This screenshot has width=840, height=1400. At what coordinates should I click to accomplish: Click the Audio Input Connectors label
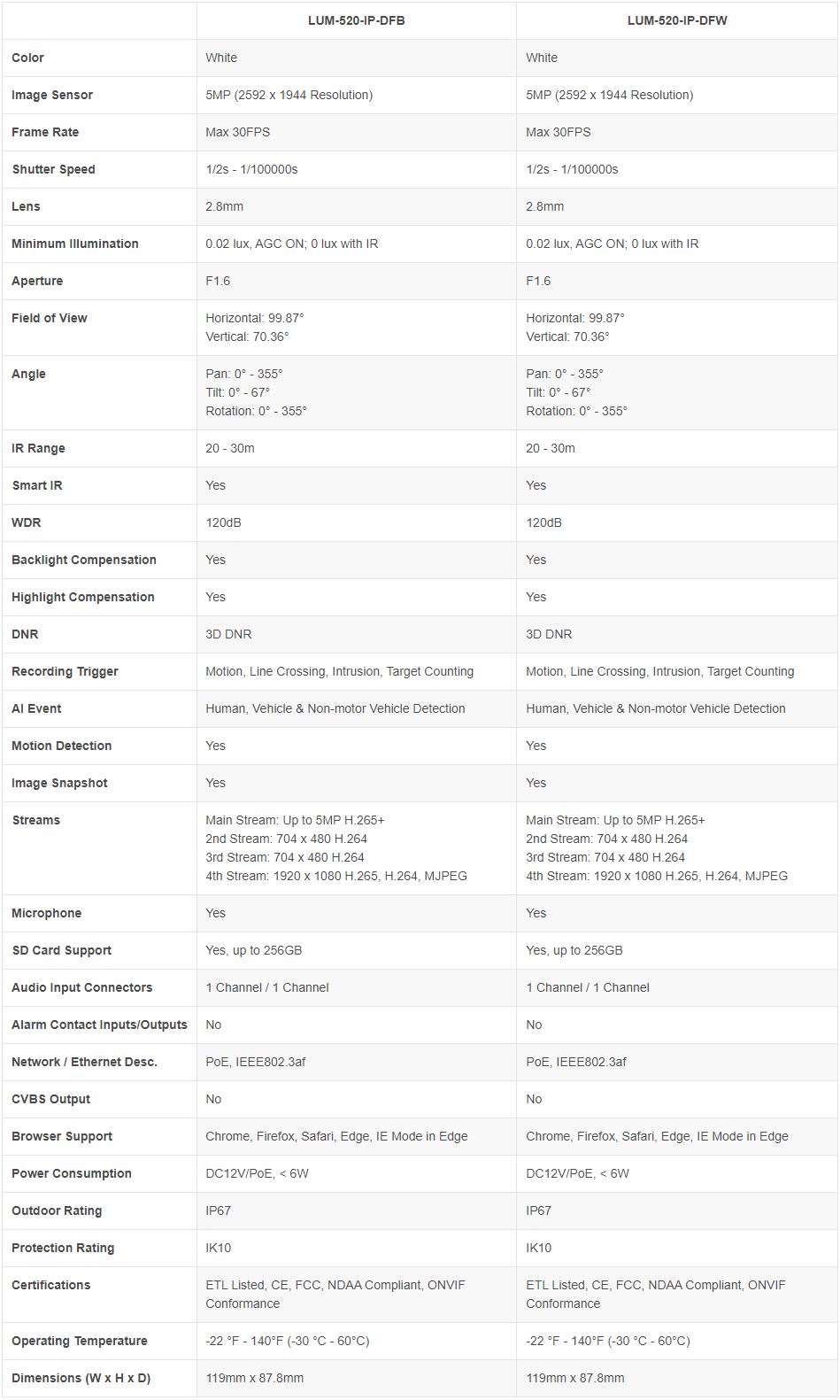[x=82, y=987]
